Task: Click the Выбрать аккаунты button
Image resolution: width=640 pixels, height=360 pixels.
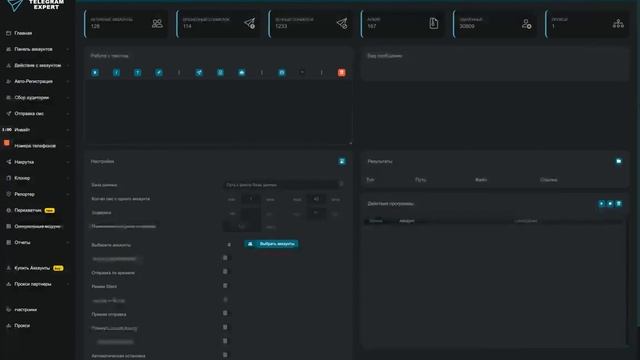Action: [x=271, y=244]
